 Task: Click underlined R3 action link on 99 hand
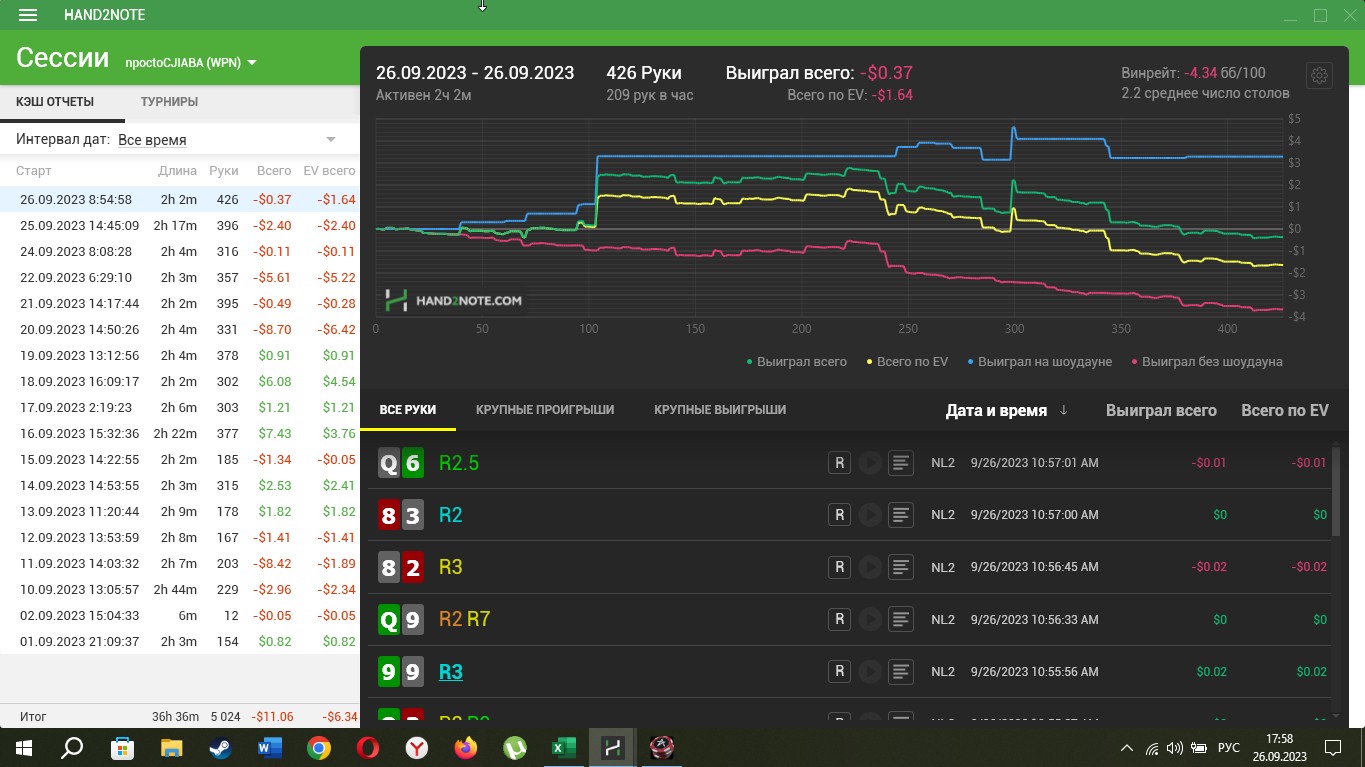point(451,672)
